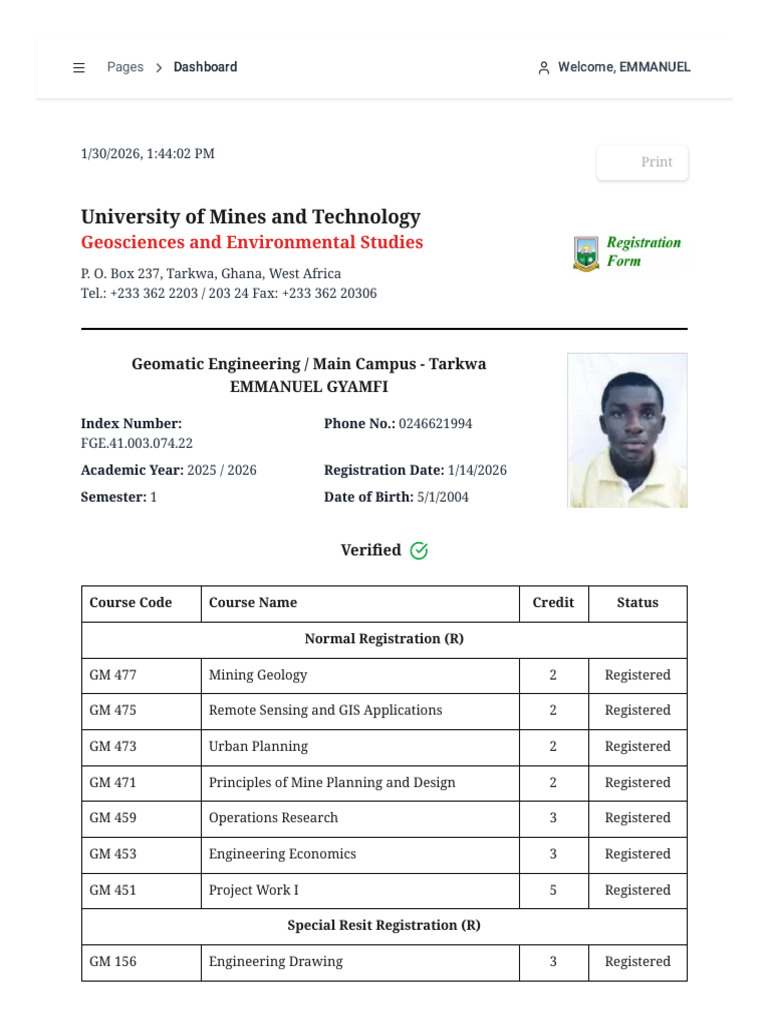Click Remote Sensing and GIS Applications
Screen dimensions: 768x1024
pos(325,711)
